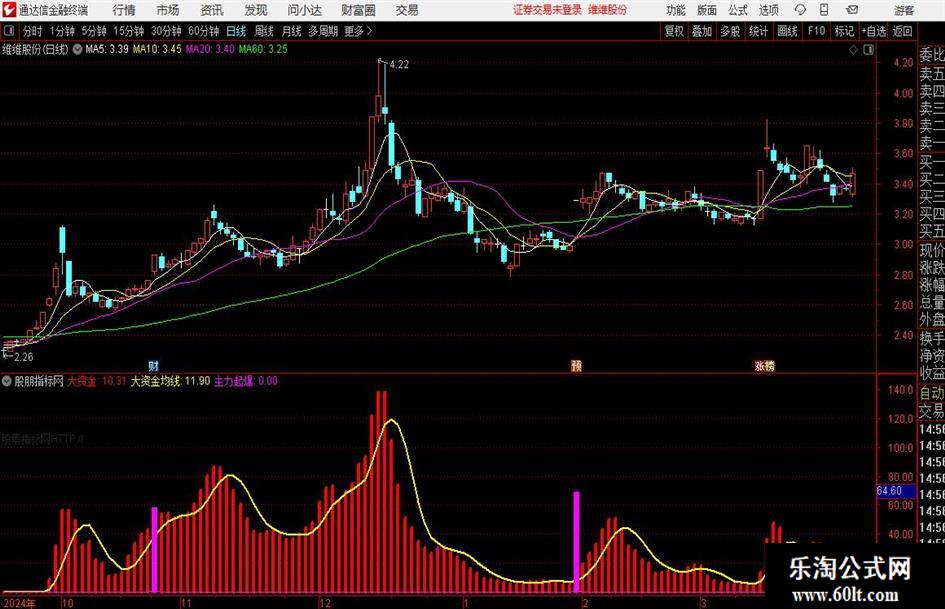Click the MA20: 3.40 label

210,49
